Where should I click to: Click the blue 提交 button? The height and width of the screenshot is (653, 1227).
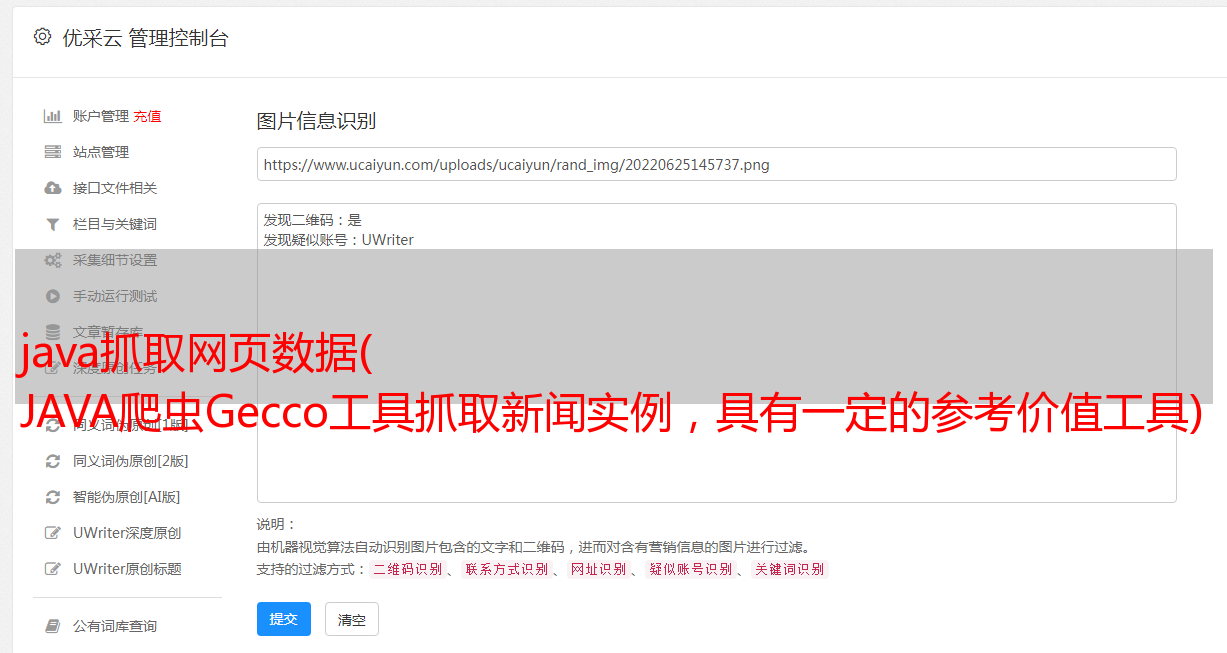pos(284,619)
